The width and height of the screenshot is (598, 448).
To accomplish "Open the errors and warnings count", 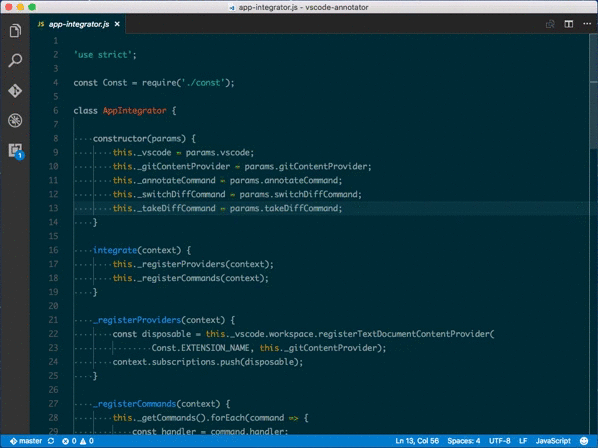I will 78,441.
